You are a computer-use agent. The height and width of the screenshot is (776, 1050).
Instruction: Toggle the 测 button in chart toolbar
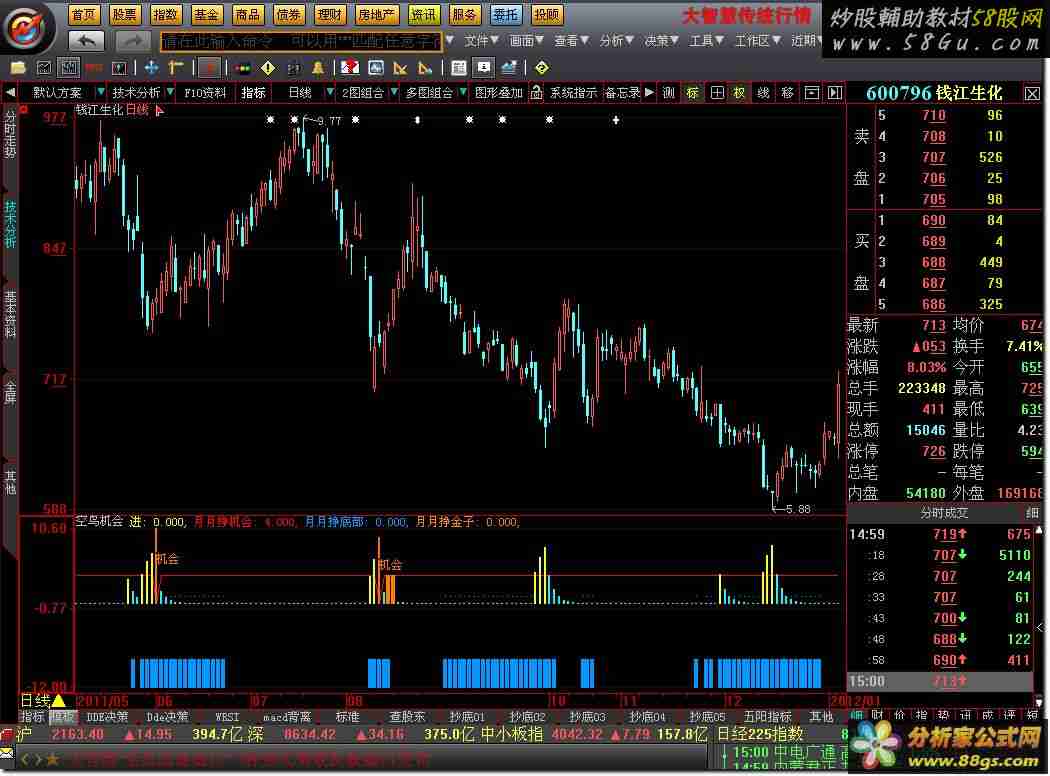(668, 93)
